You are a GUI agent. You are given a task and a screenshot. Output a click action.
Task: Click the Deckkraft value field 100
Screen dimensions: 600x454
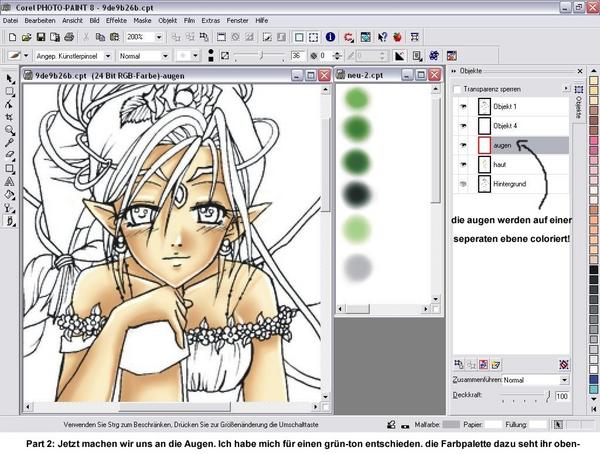(561, 396)
